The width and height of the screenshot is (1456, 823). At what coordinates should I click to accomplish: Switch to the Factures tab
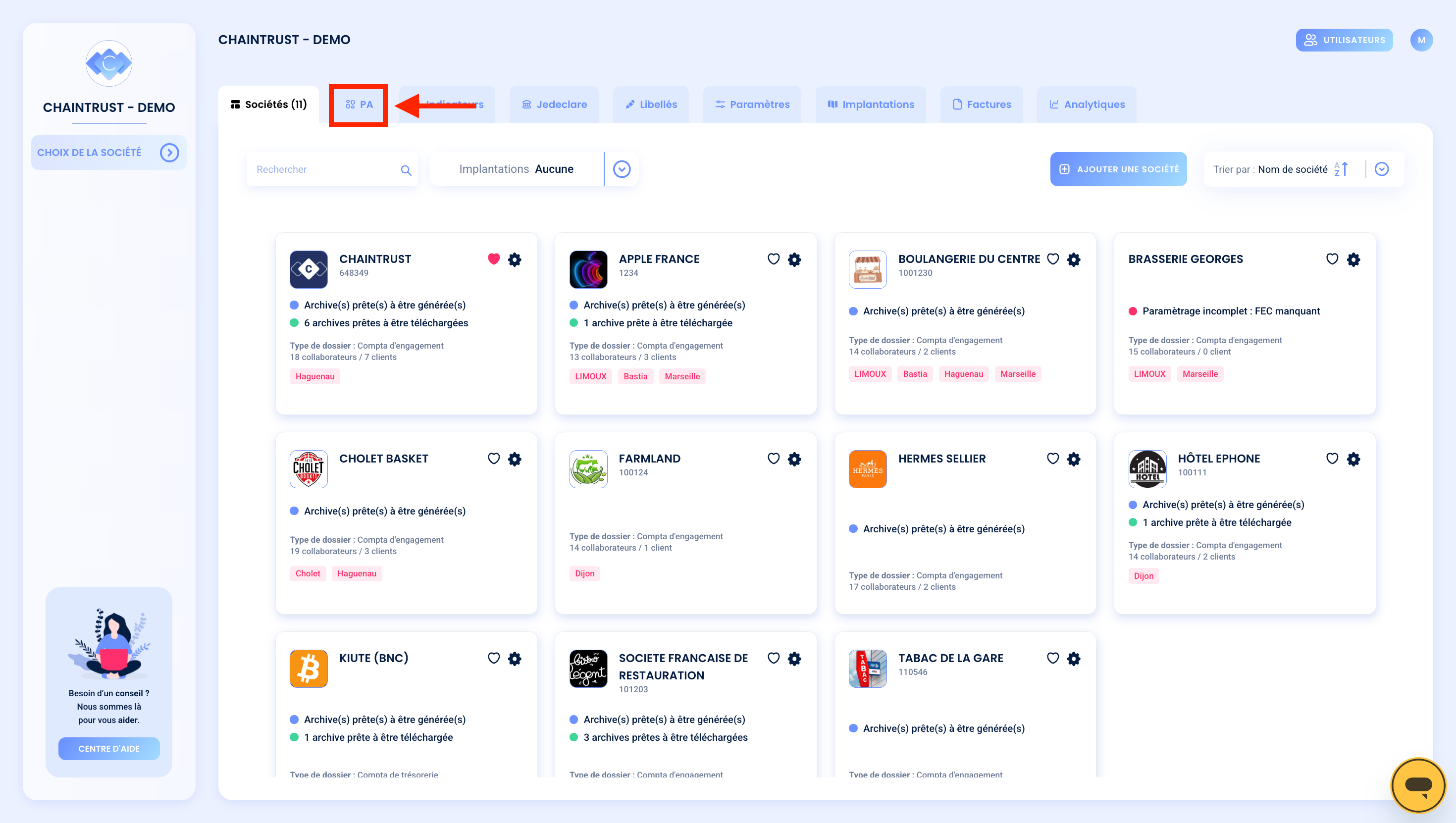tap(981, 104)
